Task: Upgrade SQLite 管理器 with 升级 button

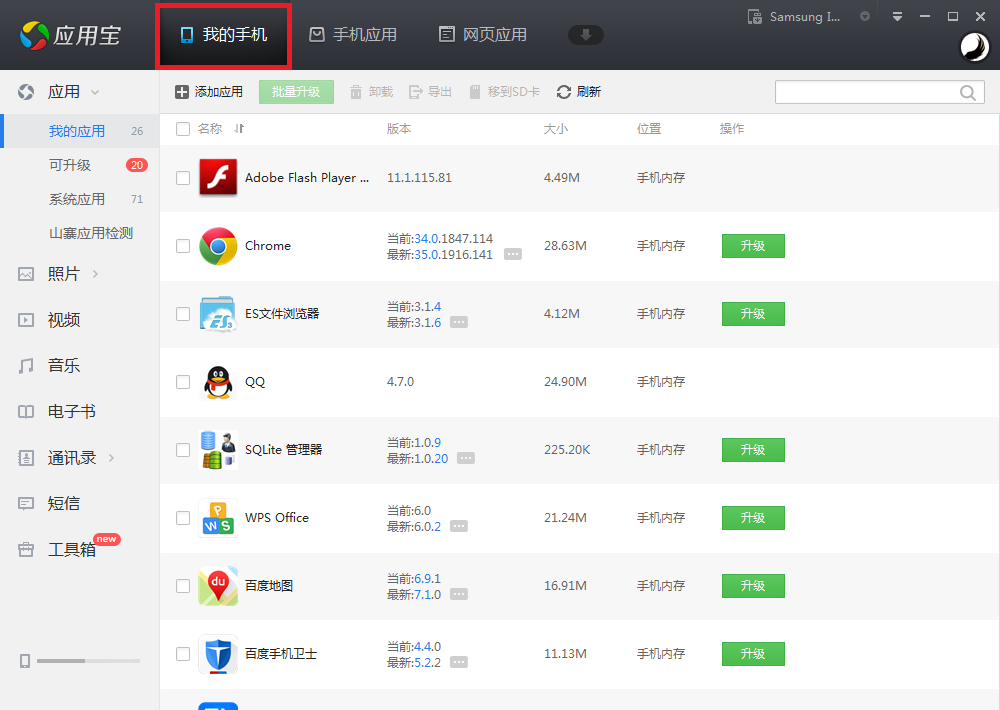Action: [753, 450]
